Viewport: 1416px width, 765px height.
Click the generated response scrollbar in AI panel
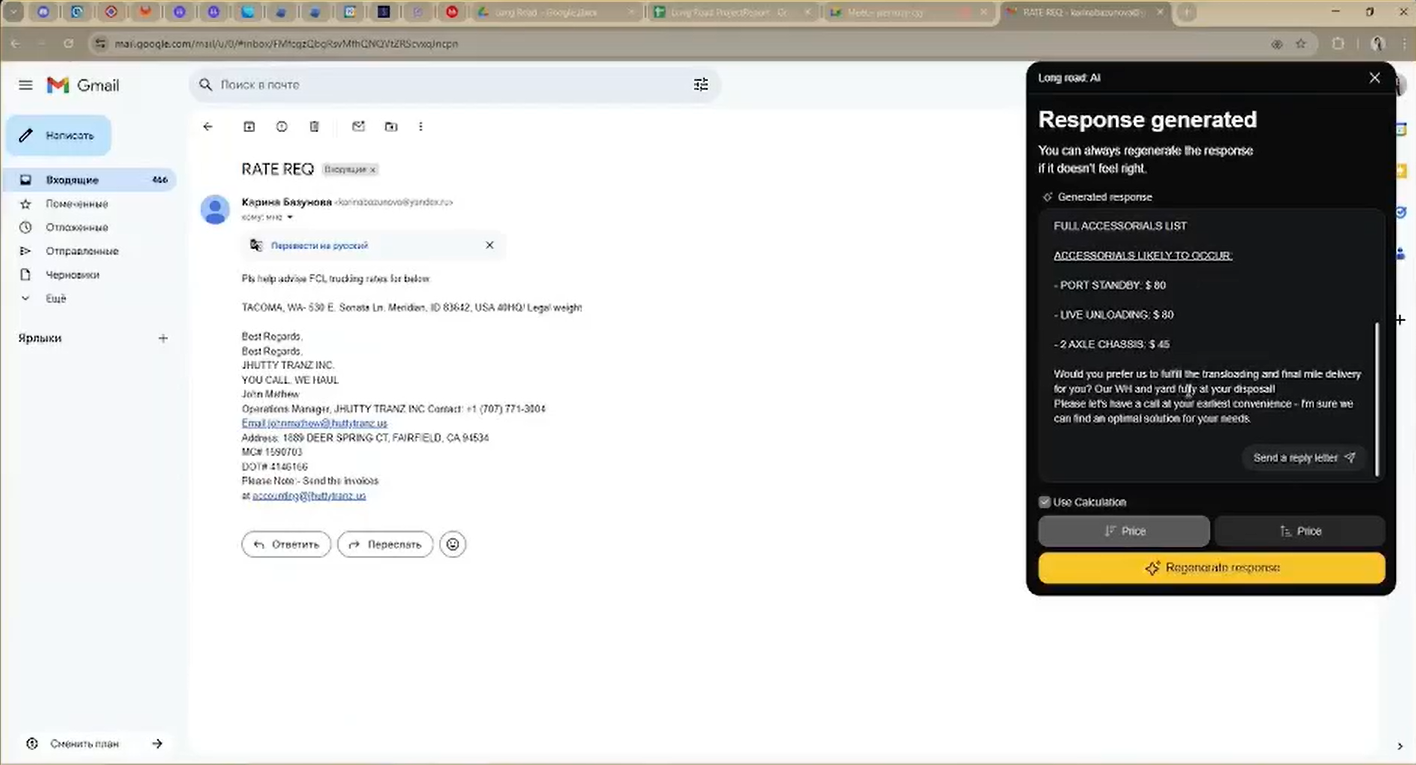tap(1376, 398)
